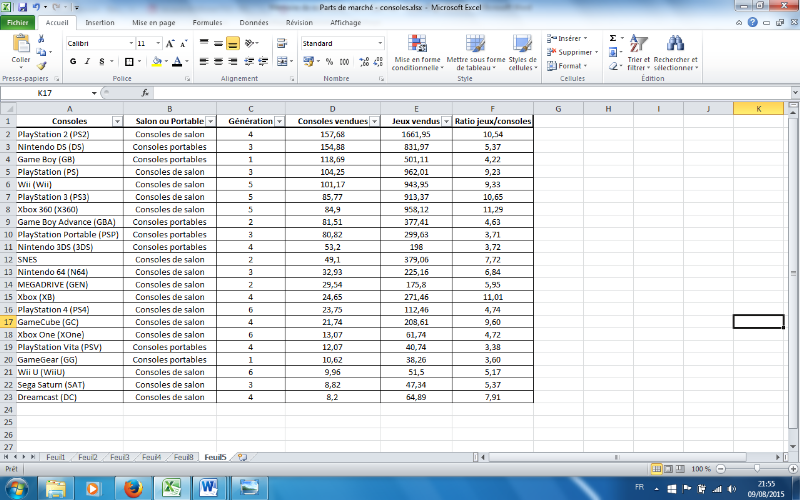Click the insert function fx icon
The width and height of the screenshot is (800, 500).
[145, 92]
